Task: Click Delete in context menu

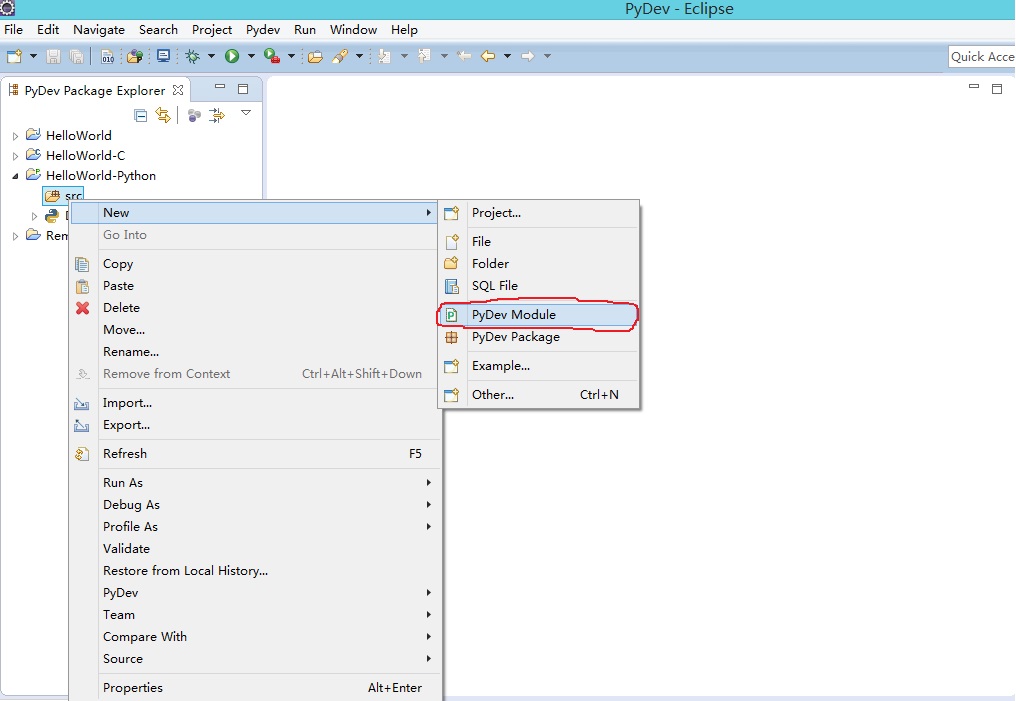Action: 255,308
